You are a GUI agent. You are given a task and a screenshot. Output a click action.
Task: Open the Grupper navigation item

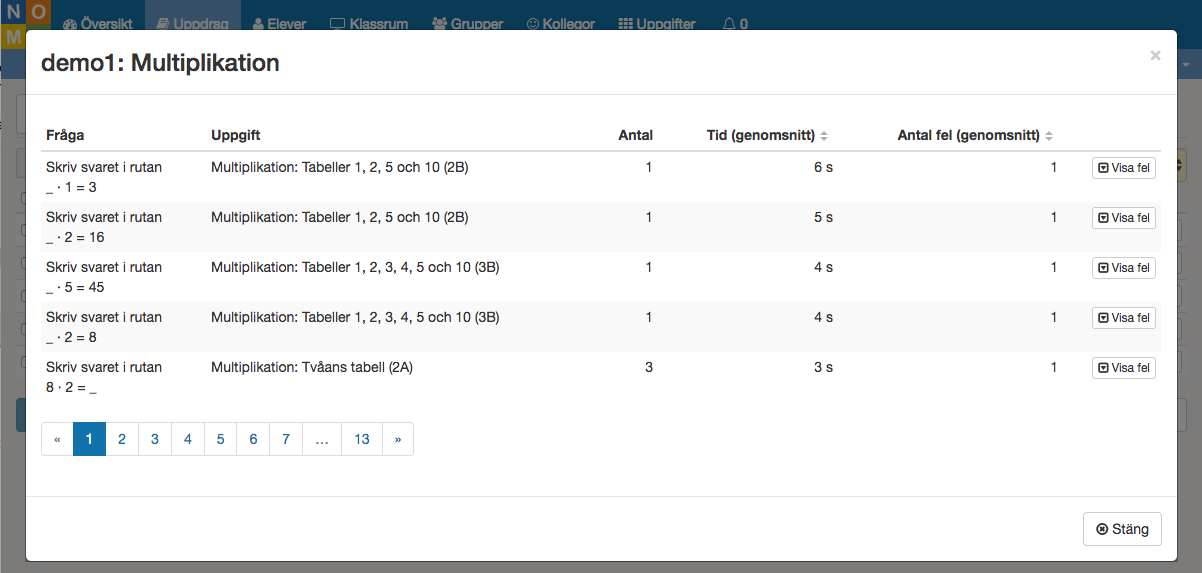tap(468, 24)
